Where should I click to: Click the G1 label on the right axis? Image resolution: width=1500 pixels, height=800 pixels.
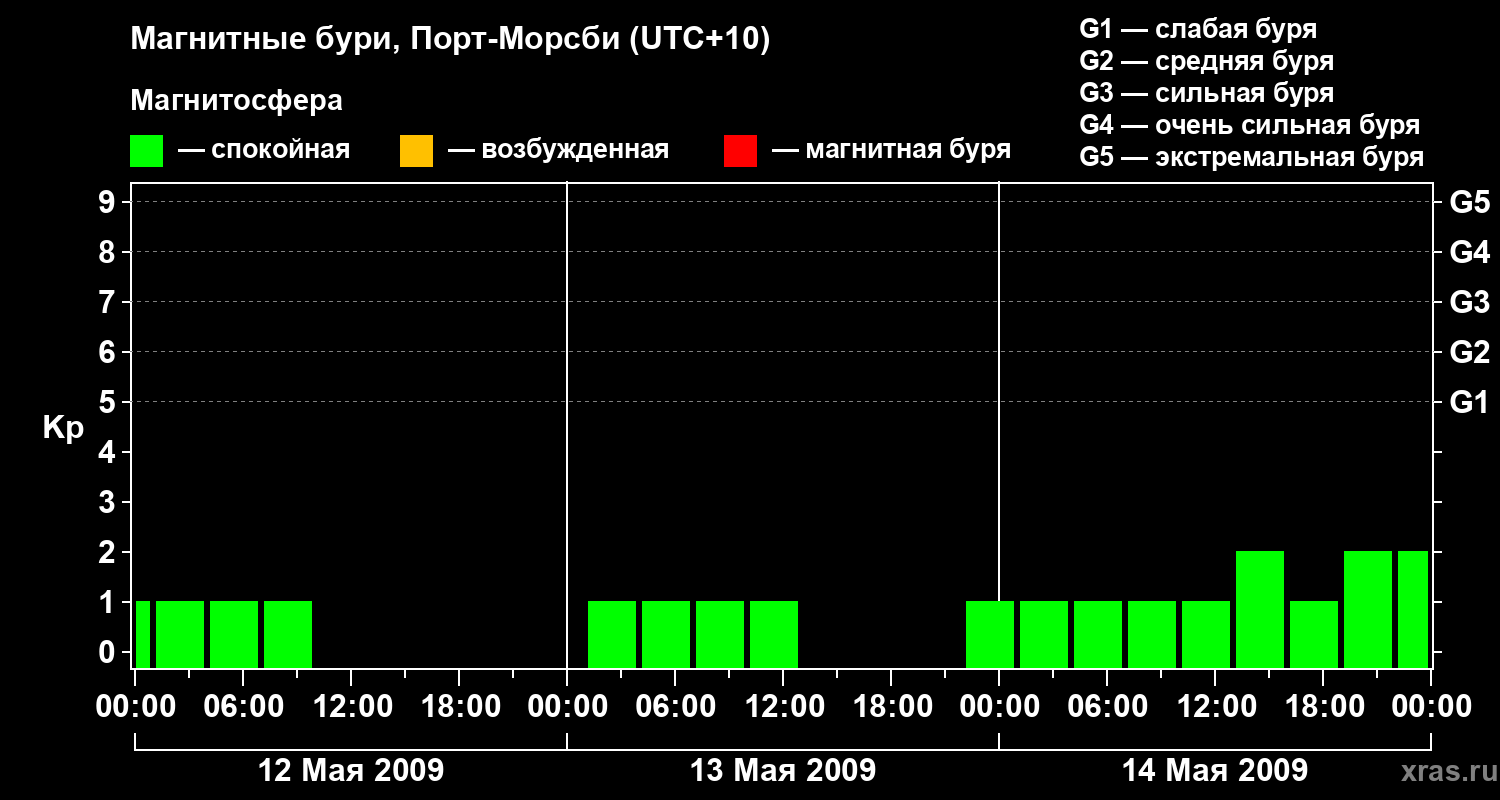[x=1470, y=402]
